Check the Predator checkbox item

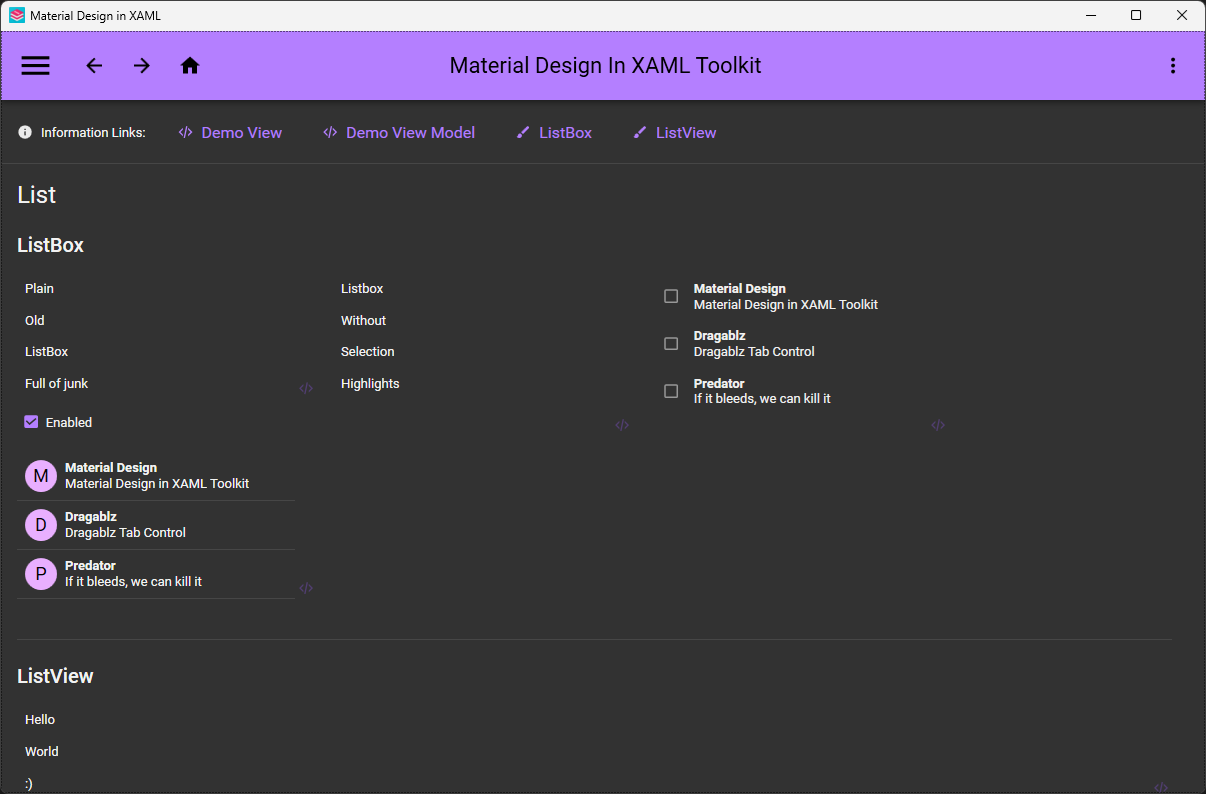[671, 391]
